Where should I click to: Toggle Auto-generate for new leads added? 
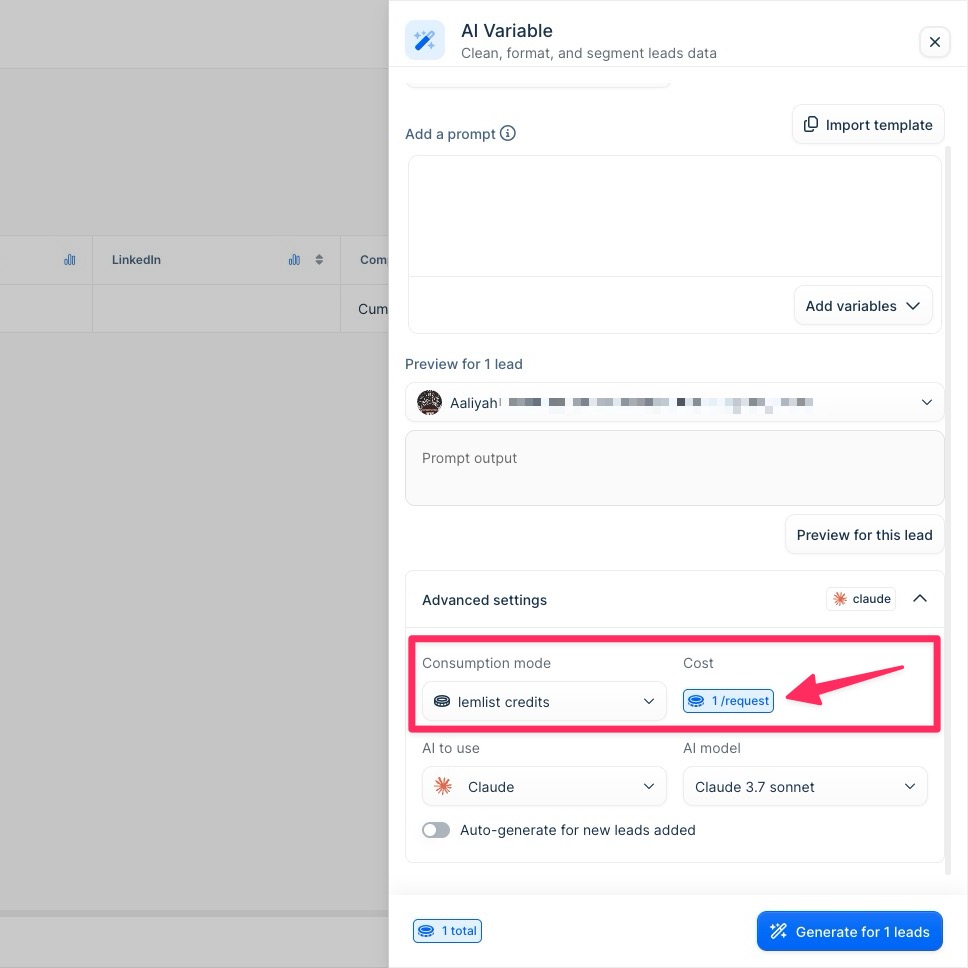(435, 830)
